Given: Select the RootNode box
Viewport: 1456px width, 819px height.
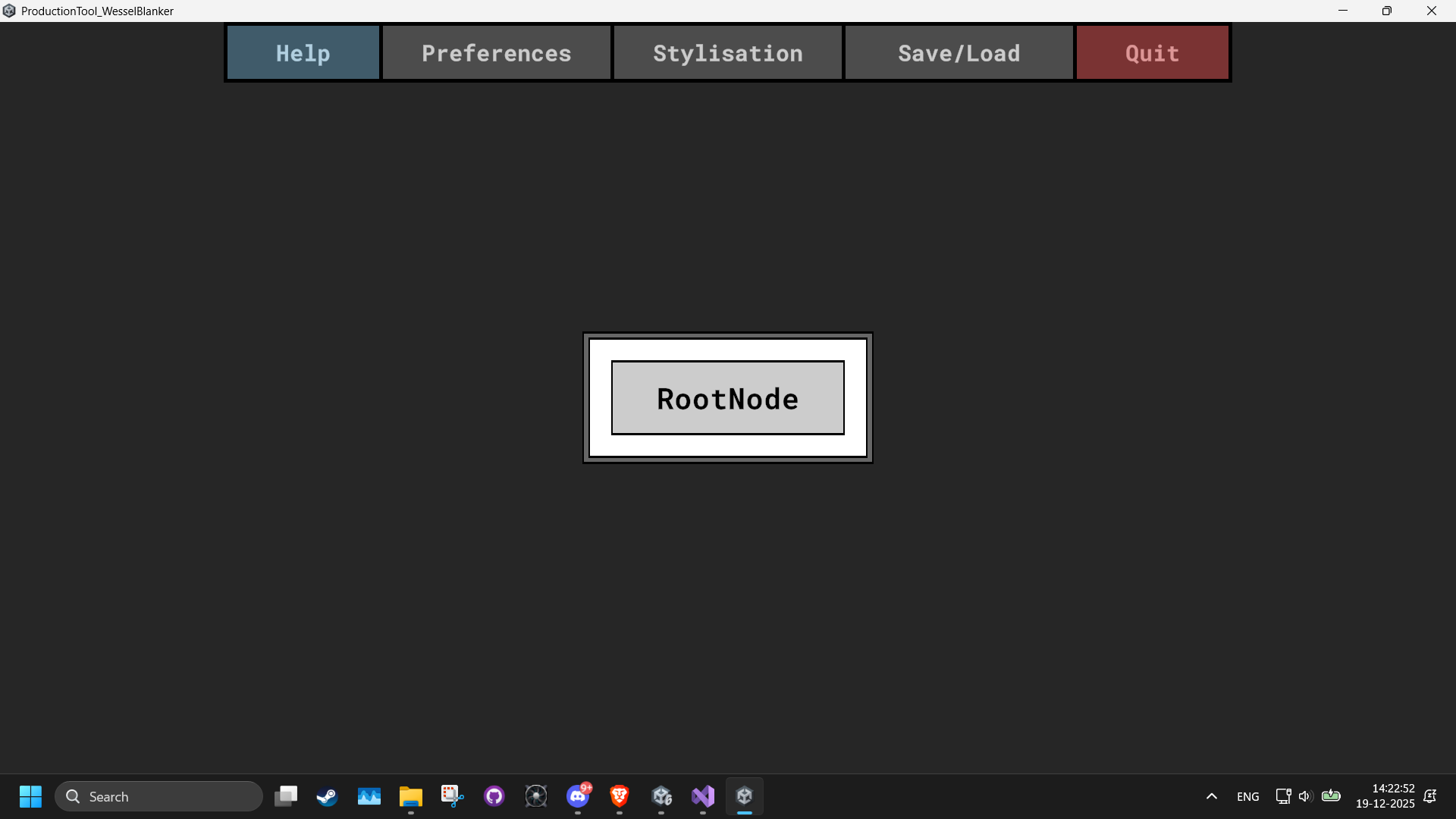Looking at the screenshot, I should coord(727,398).
